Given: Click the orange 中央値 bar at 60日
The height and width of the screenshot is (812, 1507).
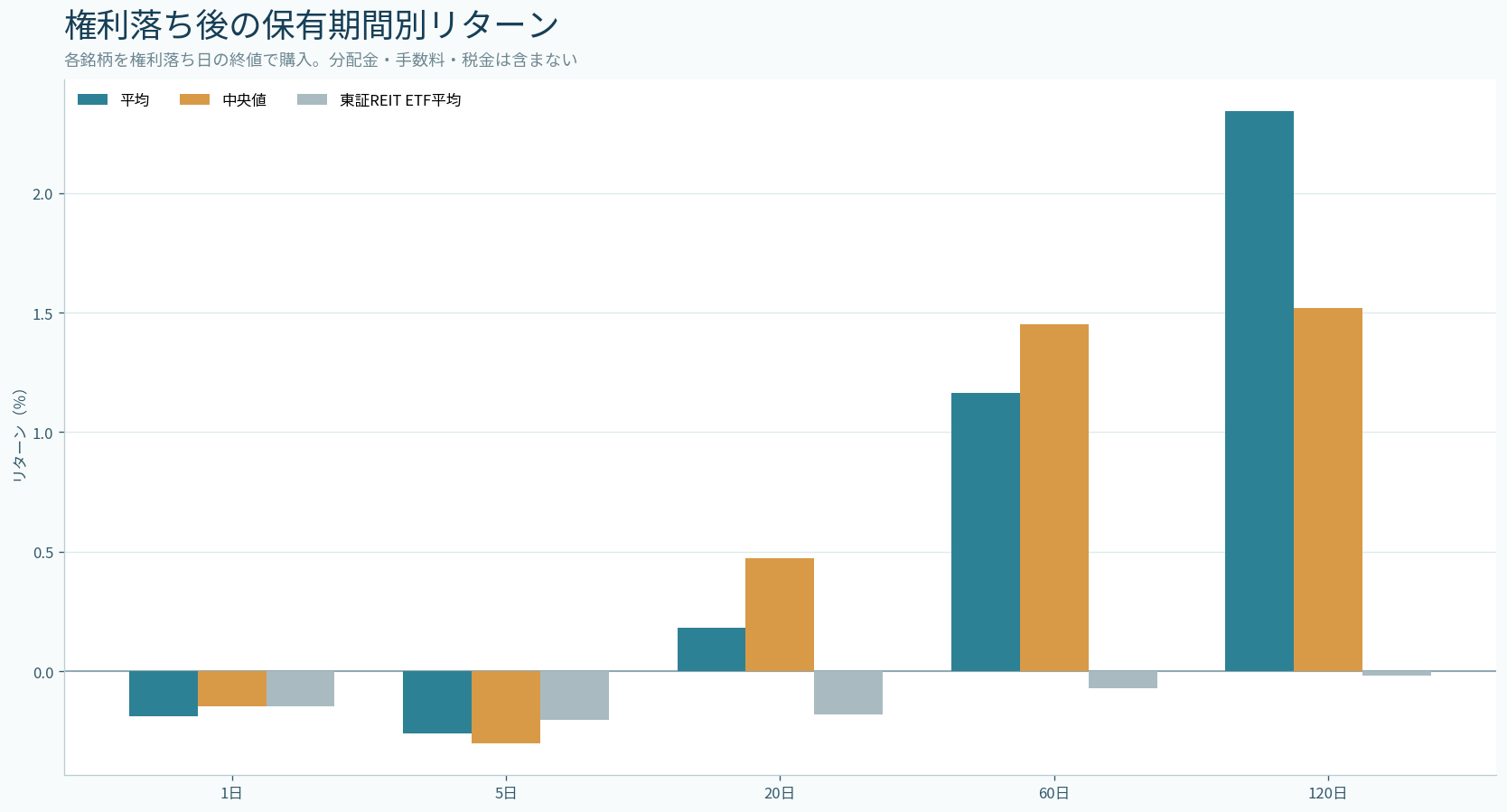Looking at the screenshot, I should pos(1054,498).
